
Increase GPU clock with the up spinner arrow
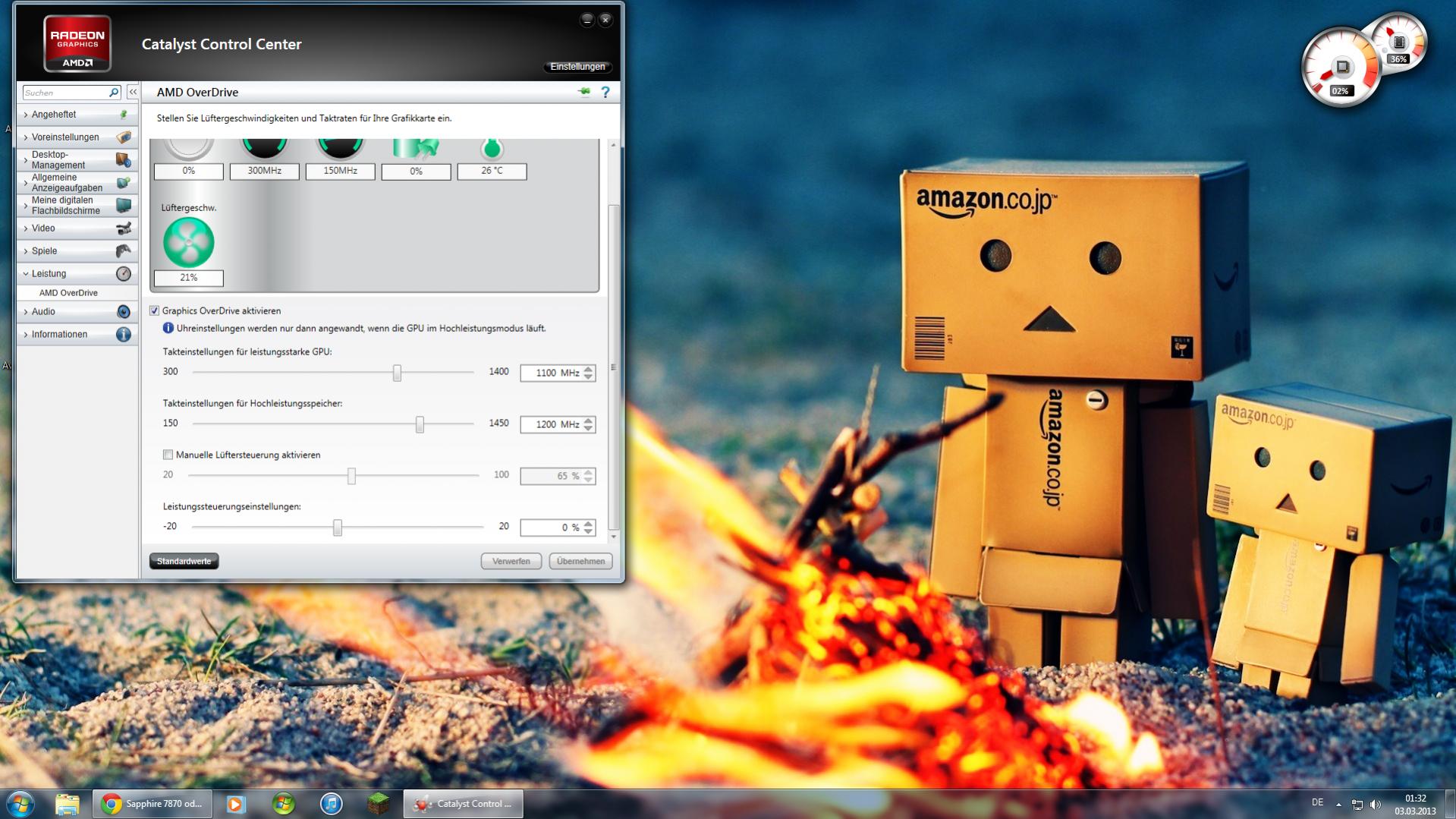[589, 369]
